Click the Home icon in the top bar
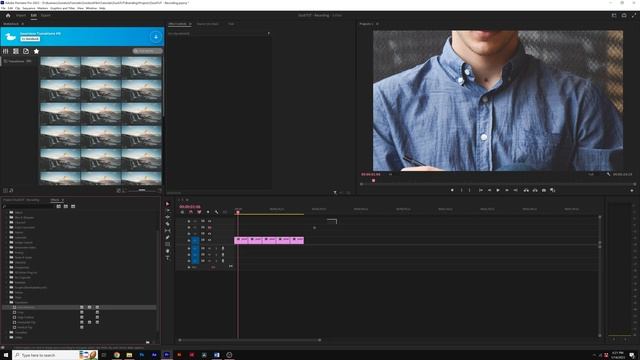 8,16
